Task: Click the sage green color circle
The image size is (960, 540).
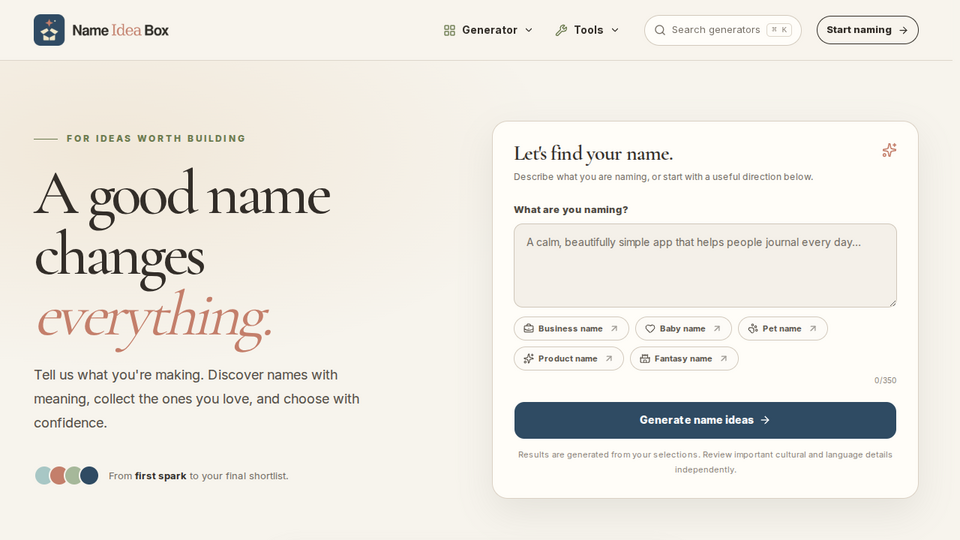Action: coord(73,476)
